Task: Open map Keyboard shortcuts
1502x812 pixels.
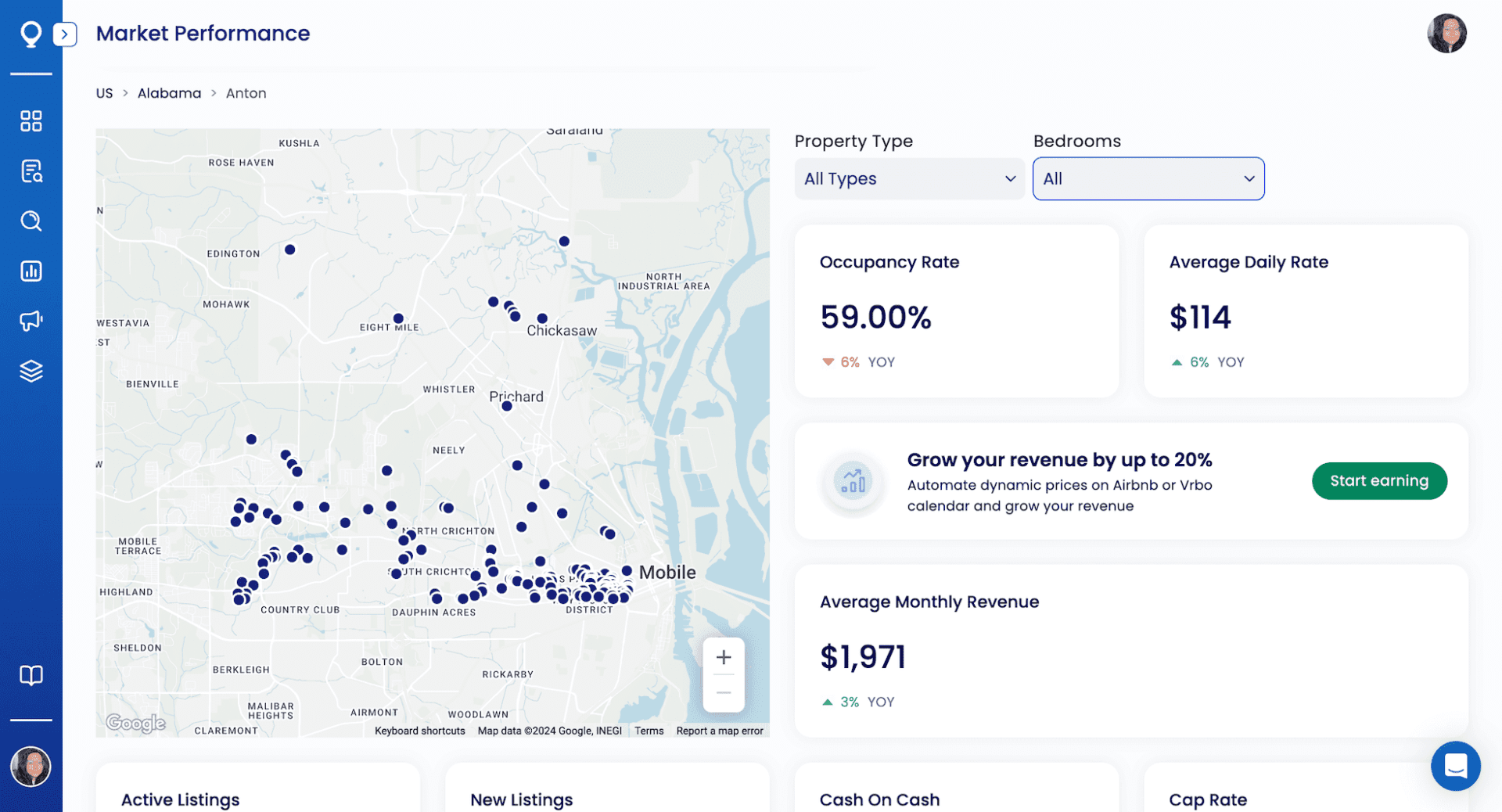Action: [x=419, y=731]
